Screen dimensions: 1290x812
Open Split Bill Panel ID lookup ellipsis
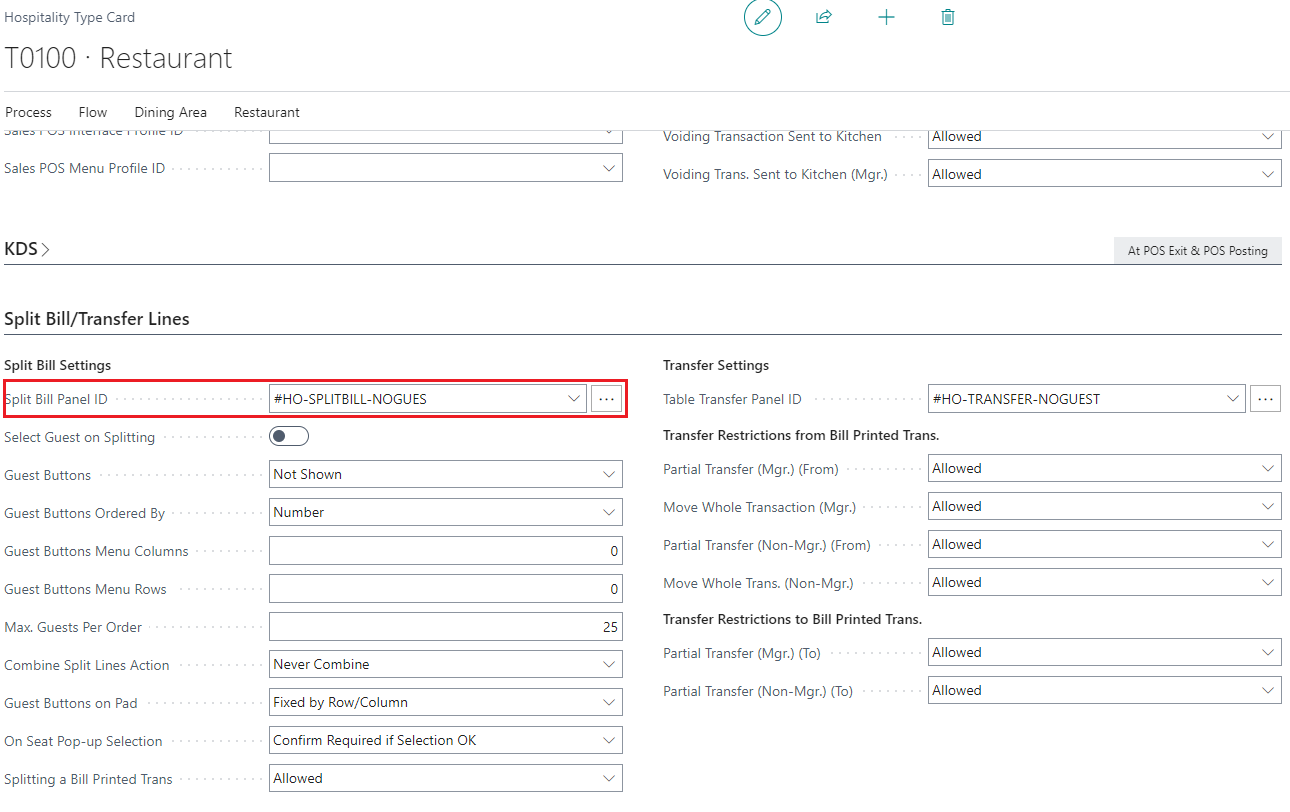605,399
